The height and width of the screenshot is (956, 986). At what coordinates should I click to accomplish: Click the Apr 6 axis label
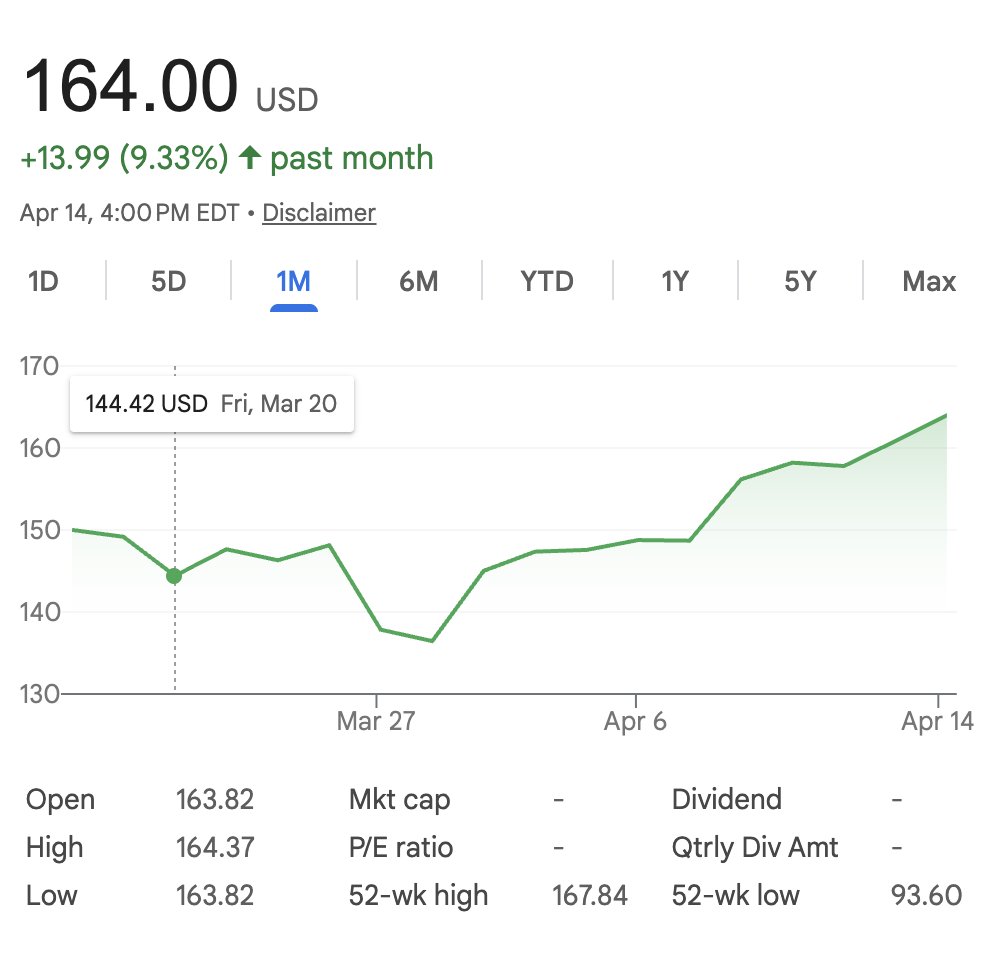(635, 721)
